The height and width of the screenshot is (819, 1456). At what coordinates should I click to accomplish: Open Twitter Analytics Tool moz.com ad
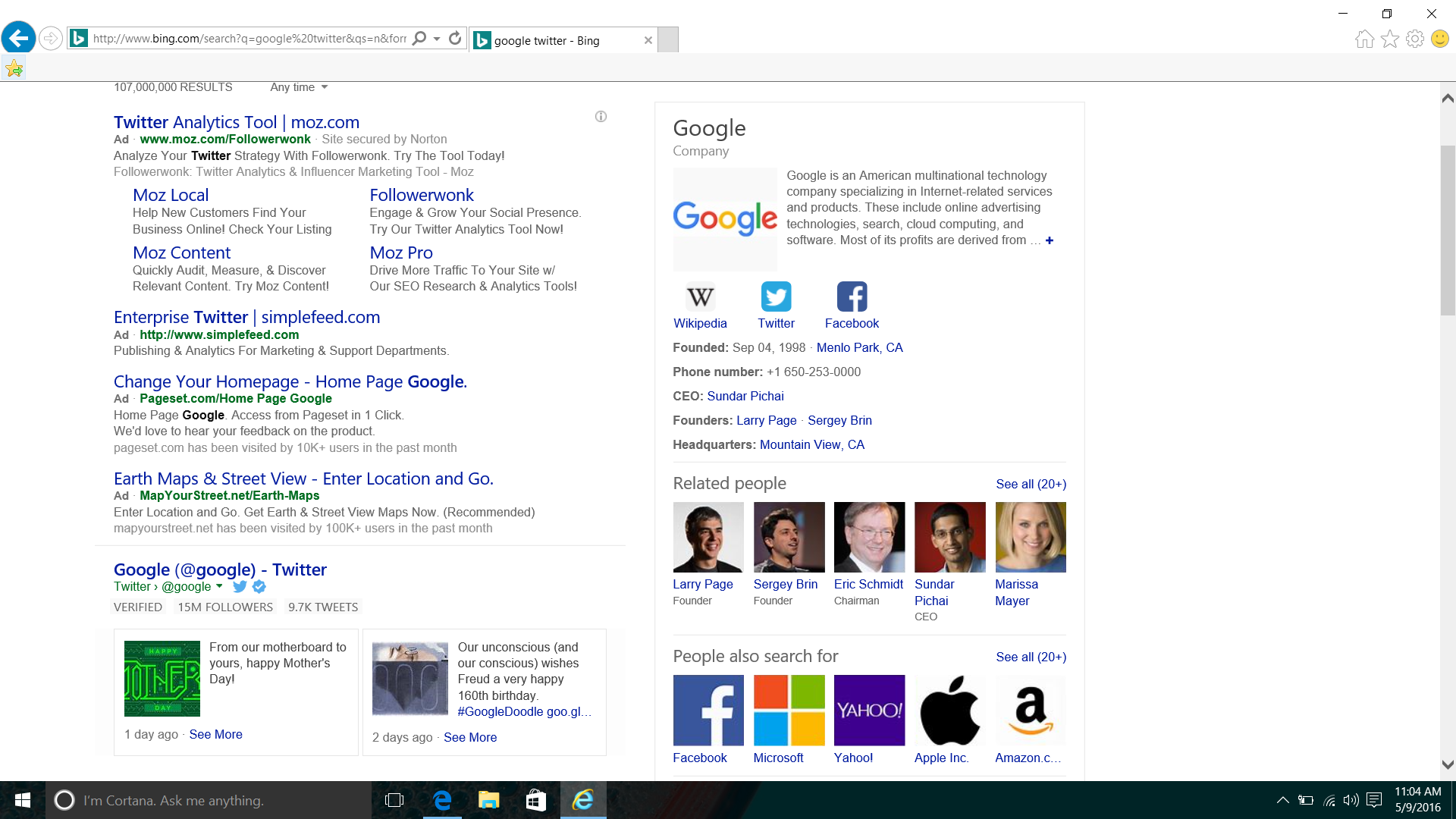pos(237,122)
